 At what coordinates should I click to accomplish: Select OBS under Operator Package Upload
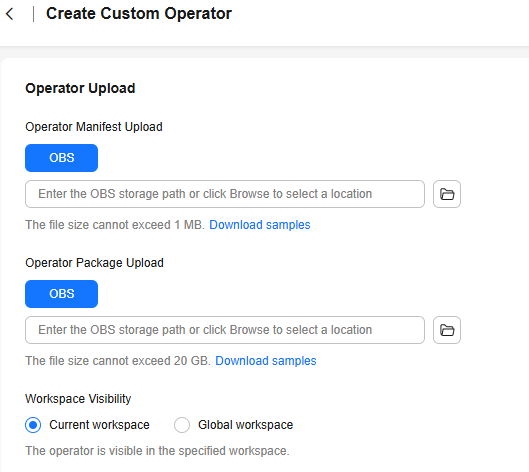pyautogui.click(x=61, y=294)
